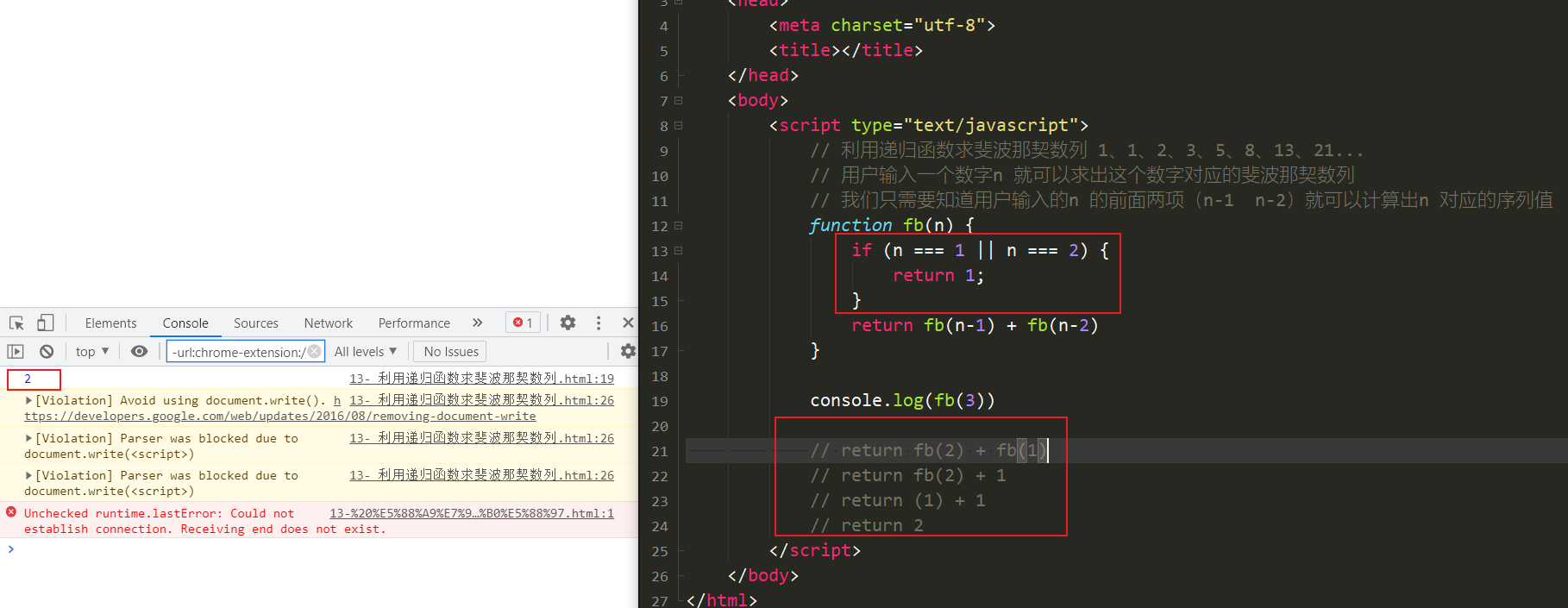Switch to the Performance tab

(414, 323)
